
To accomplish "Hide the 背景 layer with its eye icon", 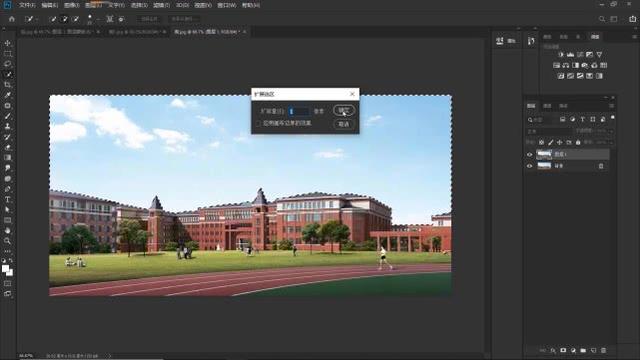I will click(529, 166).
